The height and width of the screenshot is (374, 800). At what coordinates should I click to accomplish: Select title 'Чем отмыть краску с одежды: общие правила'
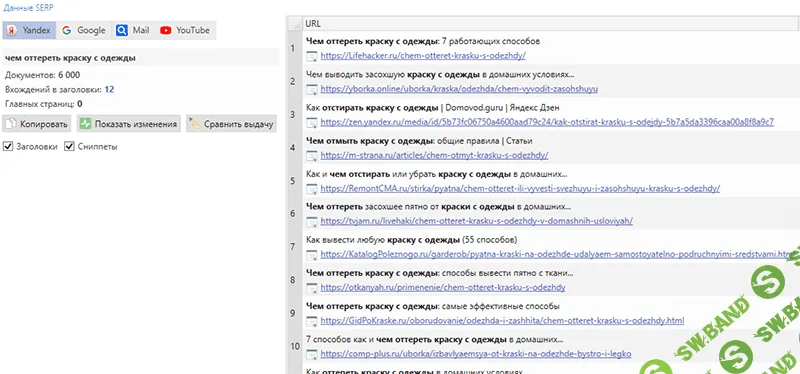click(419, 141)
